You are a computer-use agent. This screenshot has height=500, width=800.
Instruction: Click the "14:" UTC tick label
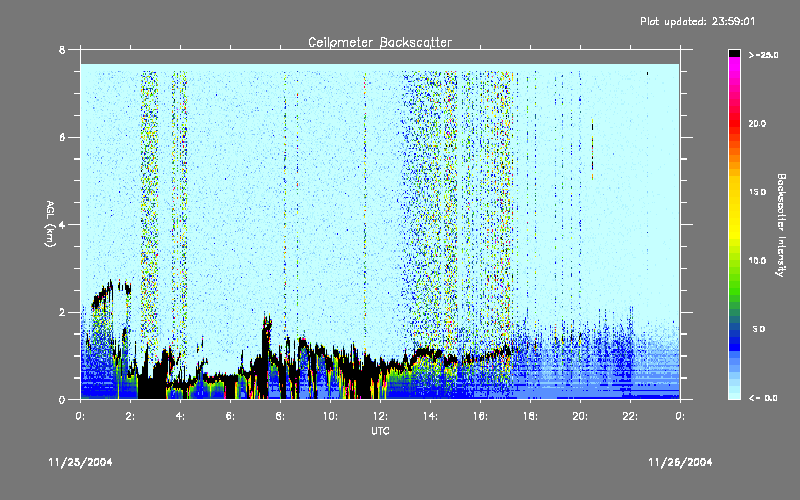pyautogui.click(x=430, y=416)
